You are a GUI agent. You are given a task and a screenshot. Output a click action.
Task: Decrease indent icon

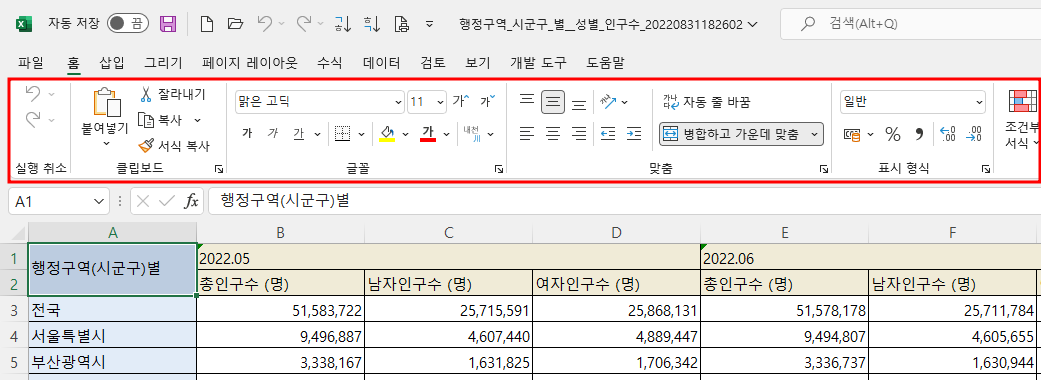pyautogui.click(x=607, y=134)
